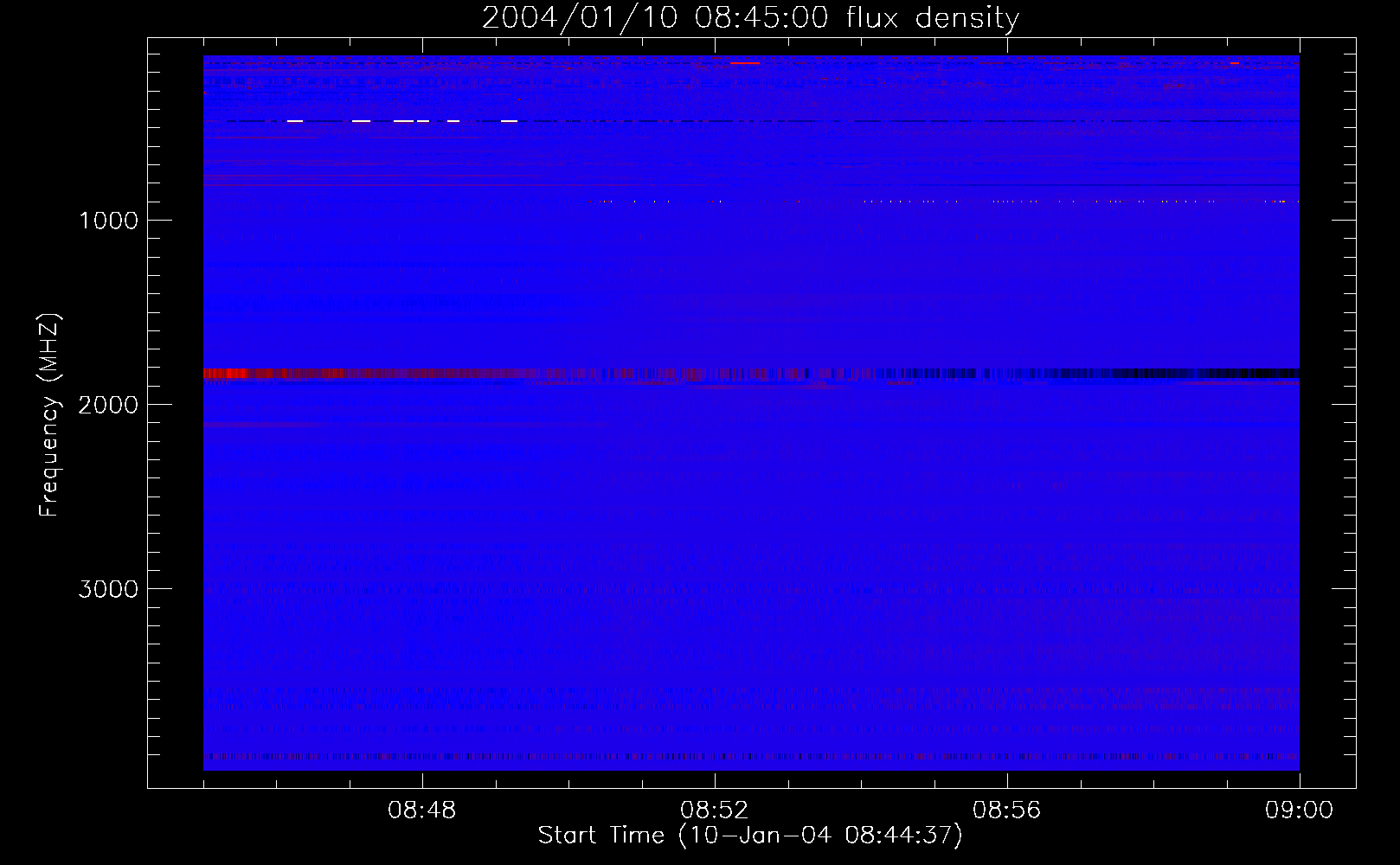Click the 1000 frequency tick label
This screenshot has width=1400, height=865.
pos(108,221)
